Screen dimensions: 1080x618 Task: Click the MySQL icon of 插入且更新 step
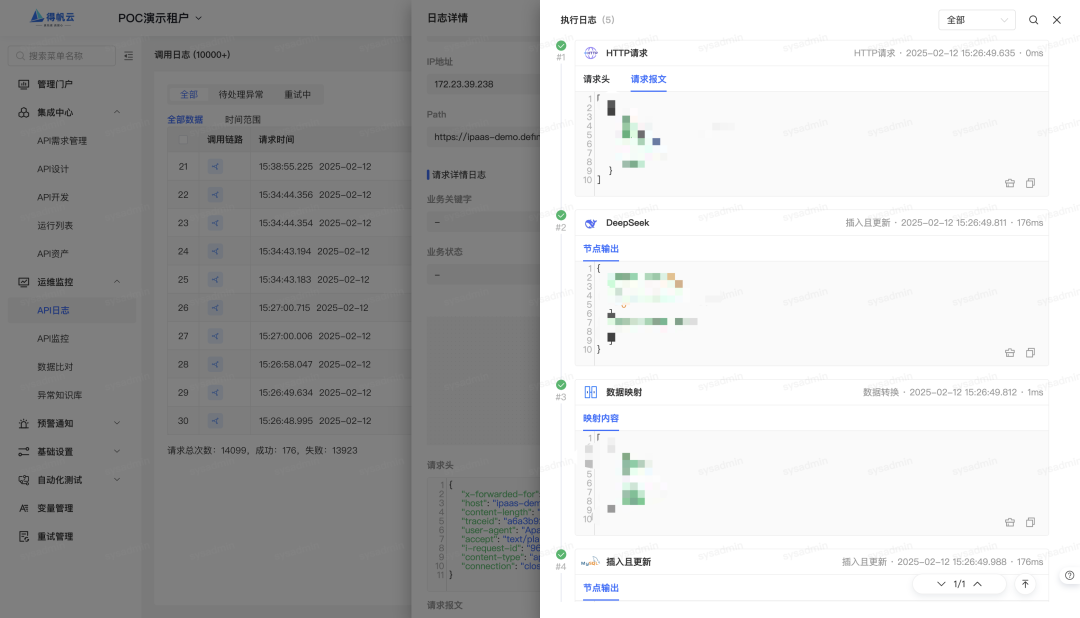click(x=590, y=562)
